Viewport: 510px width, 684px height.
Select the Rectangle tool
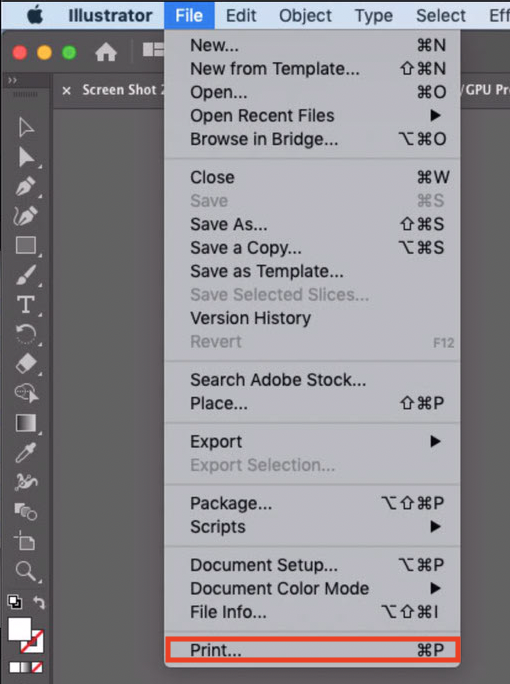(x=26, y=245)
